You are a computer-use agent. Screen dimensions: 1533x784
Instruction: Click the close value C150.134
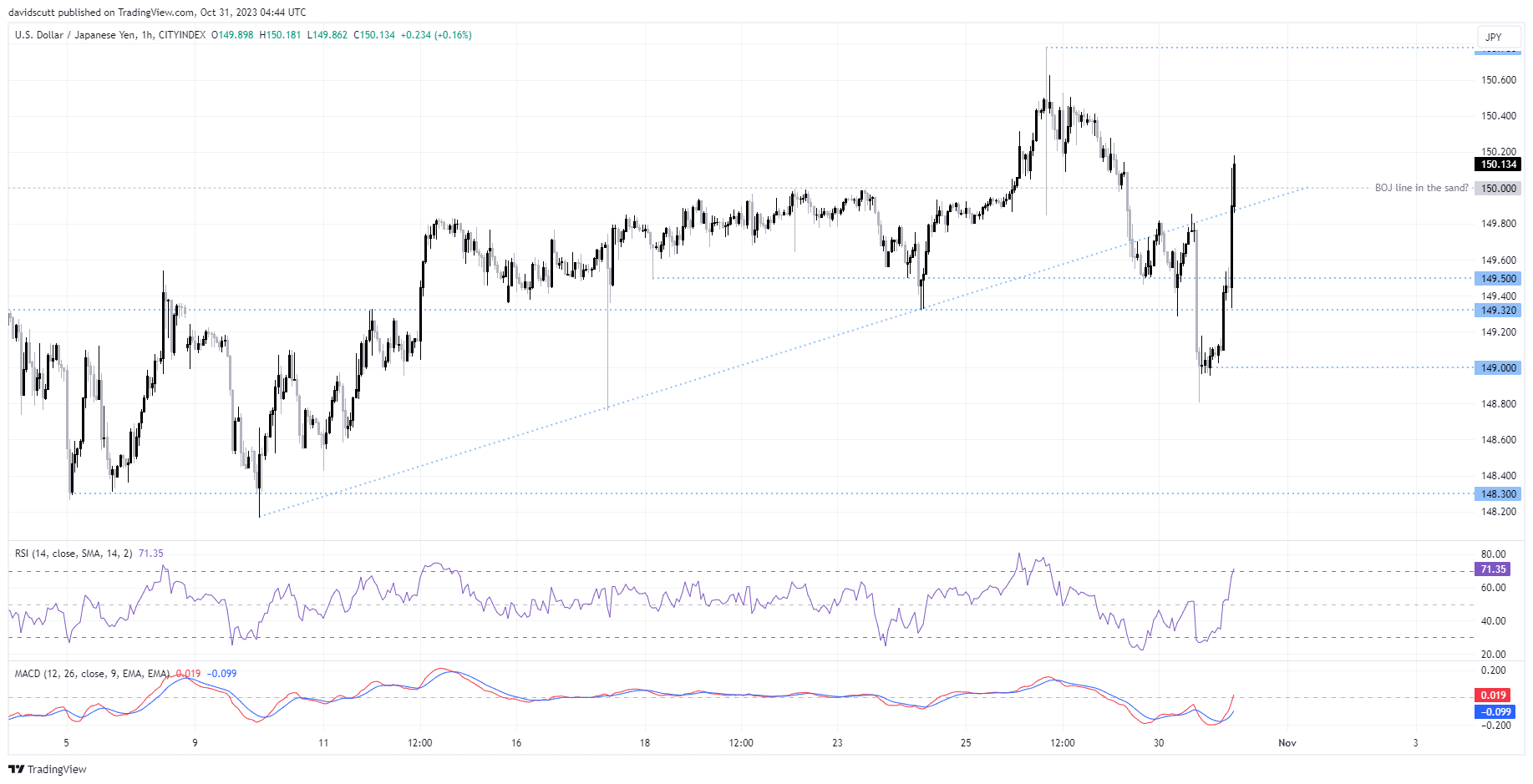coord(374,35)
